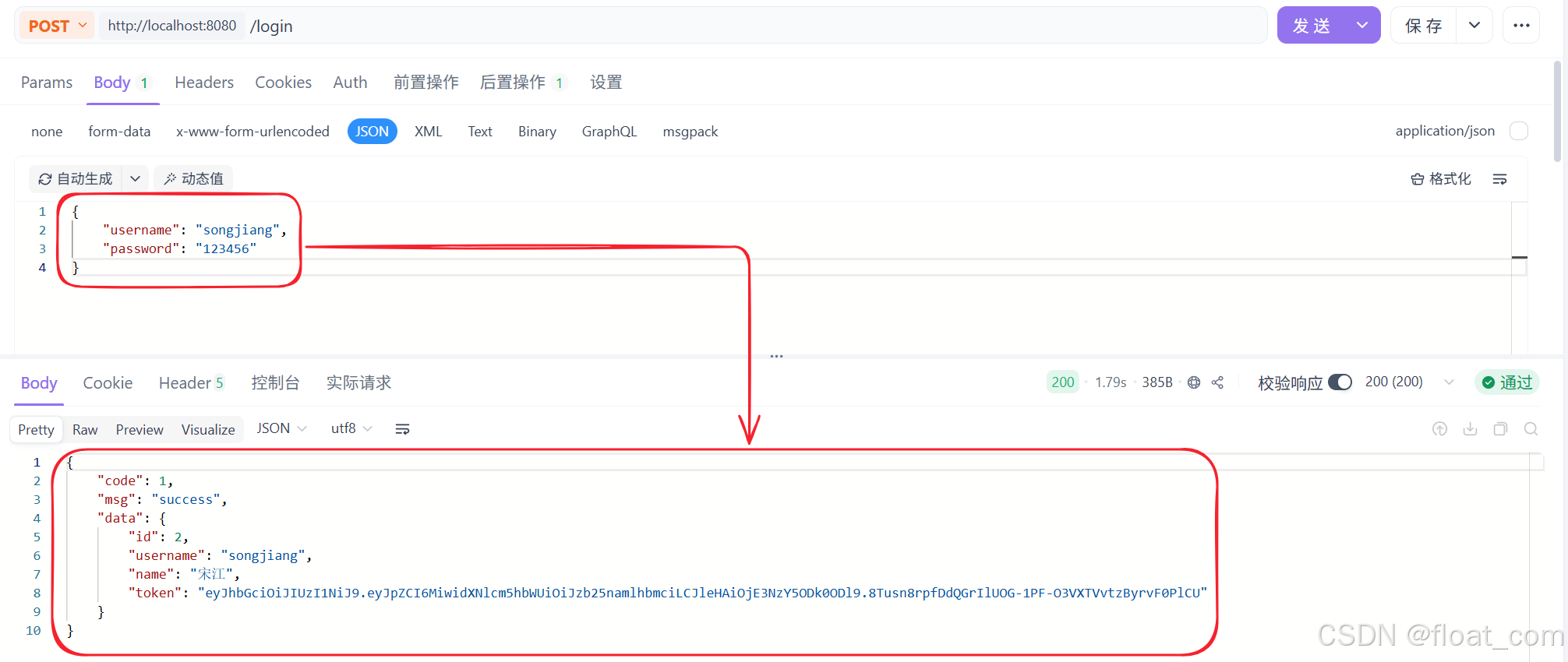Expand the 保存 dropdown arrow
This screenshot has width=1568, height=662.
tap(1474, 26)
